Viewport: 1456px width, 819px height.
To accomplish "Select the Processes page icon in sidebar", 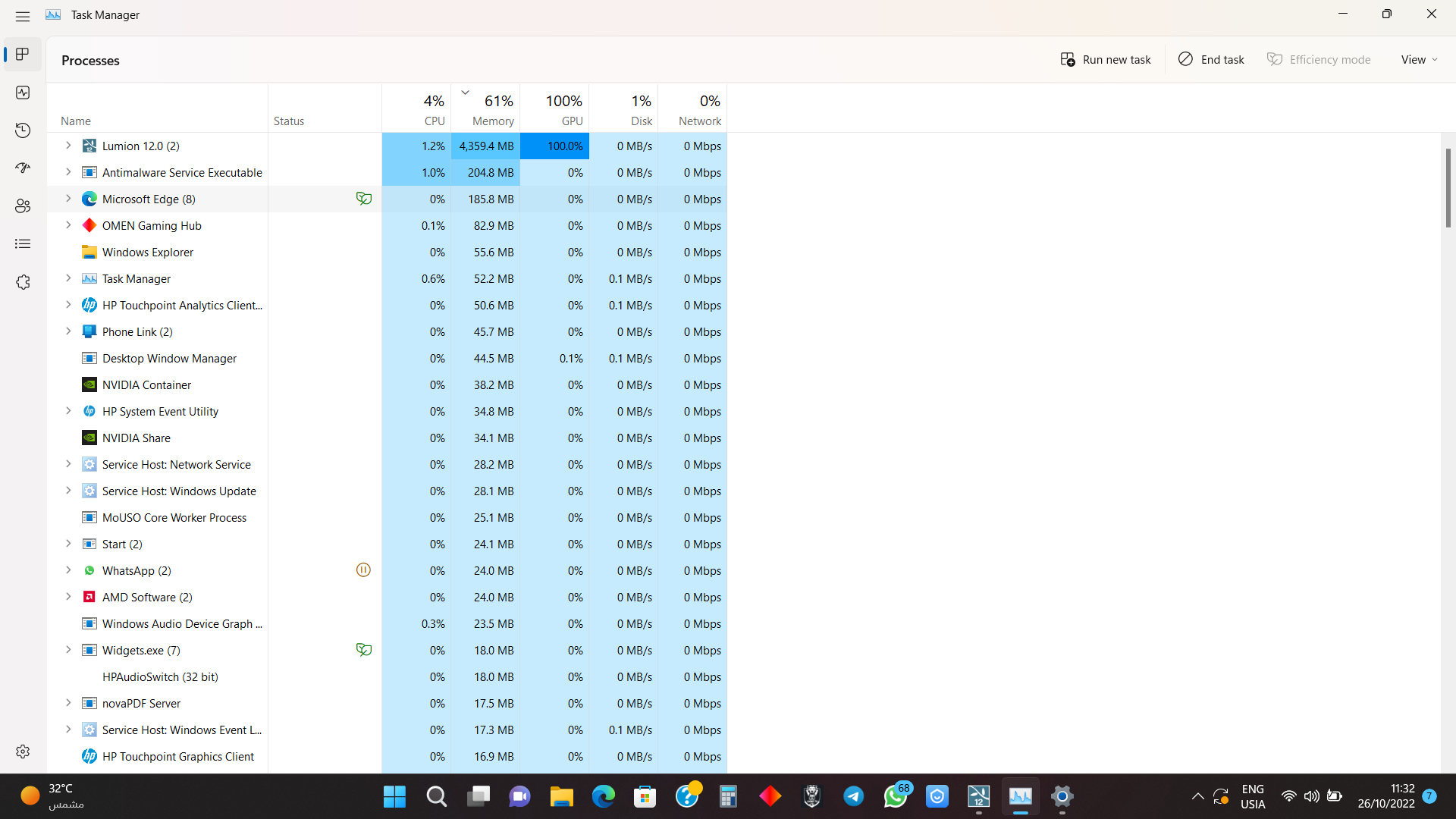I will (23, 55).
